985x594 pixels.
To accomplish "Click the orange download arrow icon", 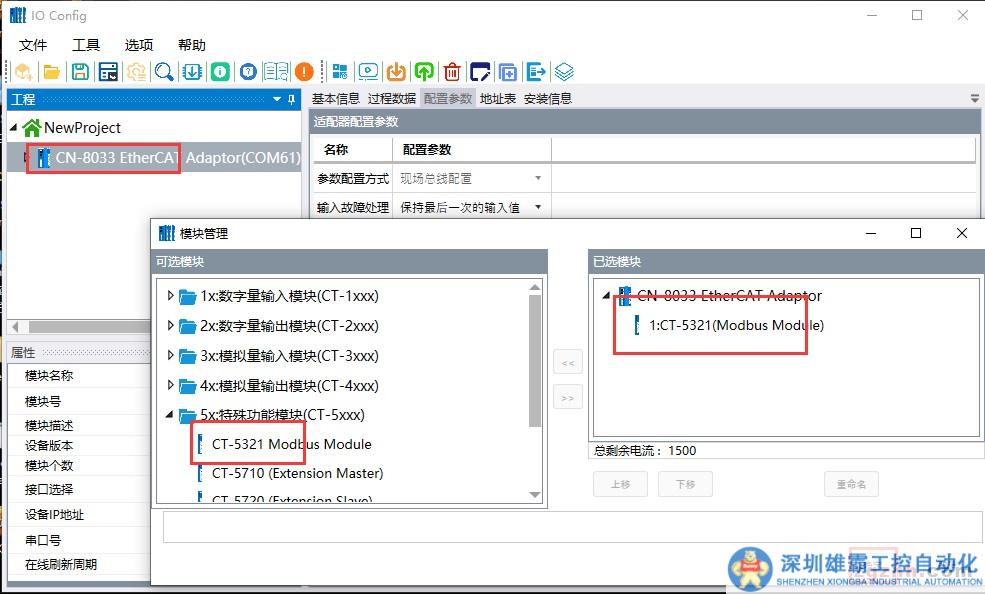I will tap(396, 72).
